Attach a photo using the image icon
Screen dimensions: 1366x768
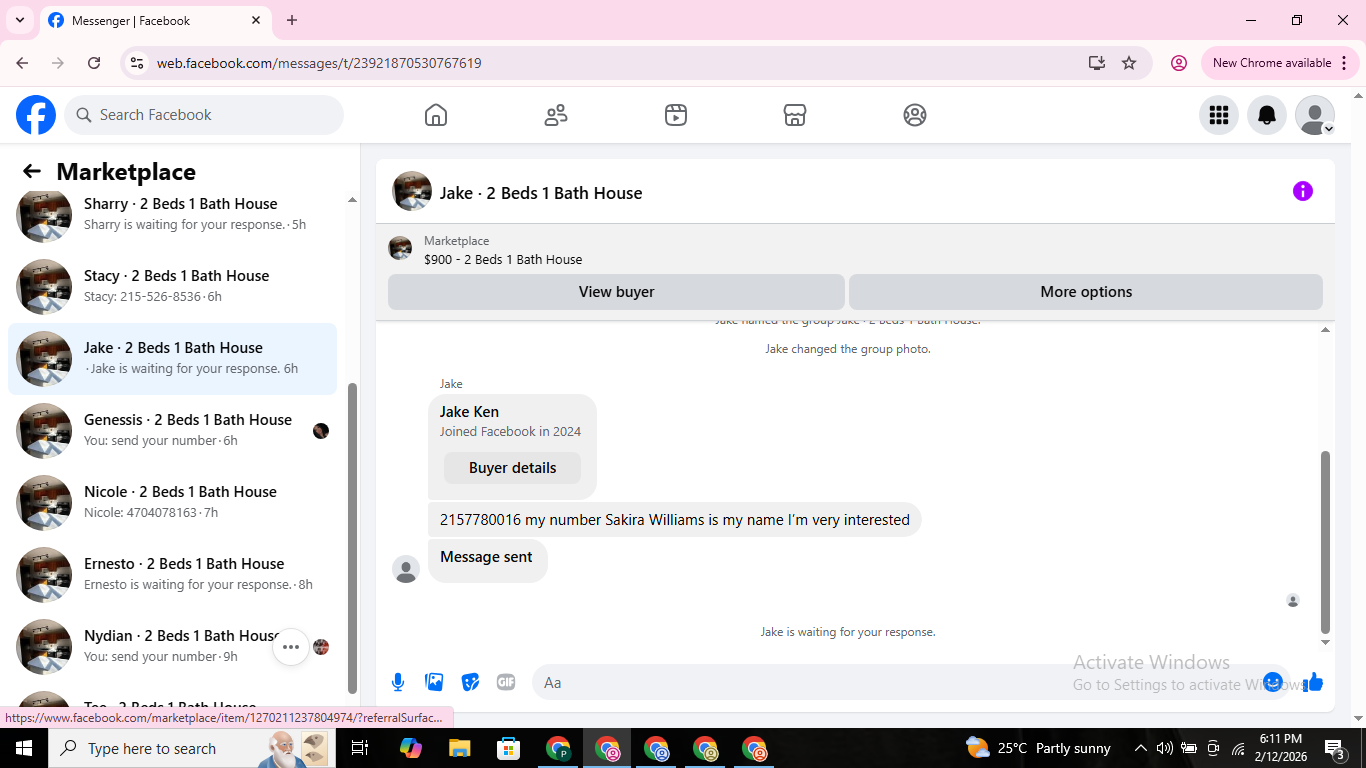434,682
